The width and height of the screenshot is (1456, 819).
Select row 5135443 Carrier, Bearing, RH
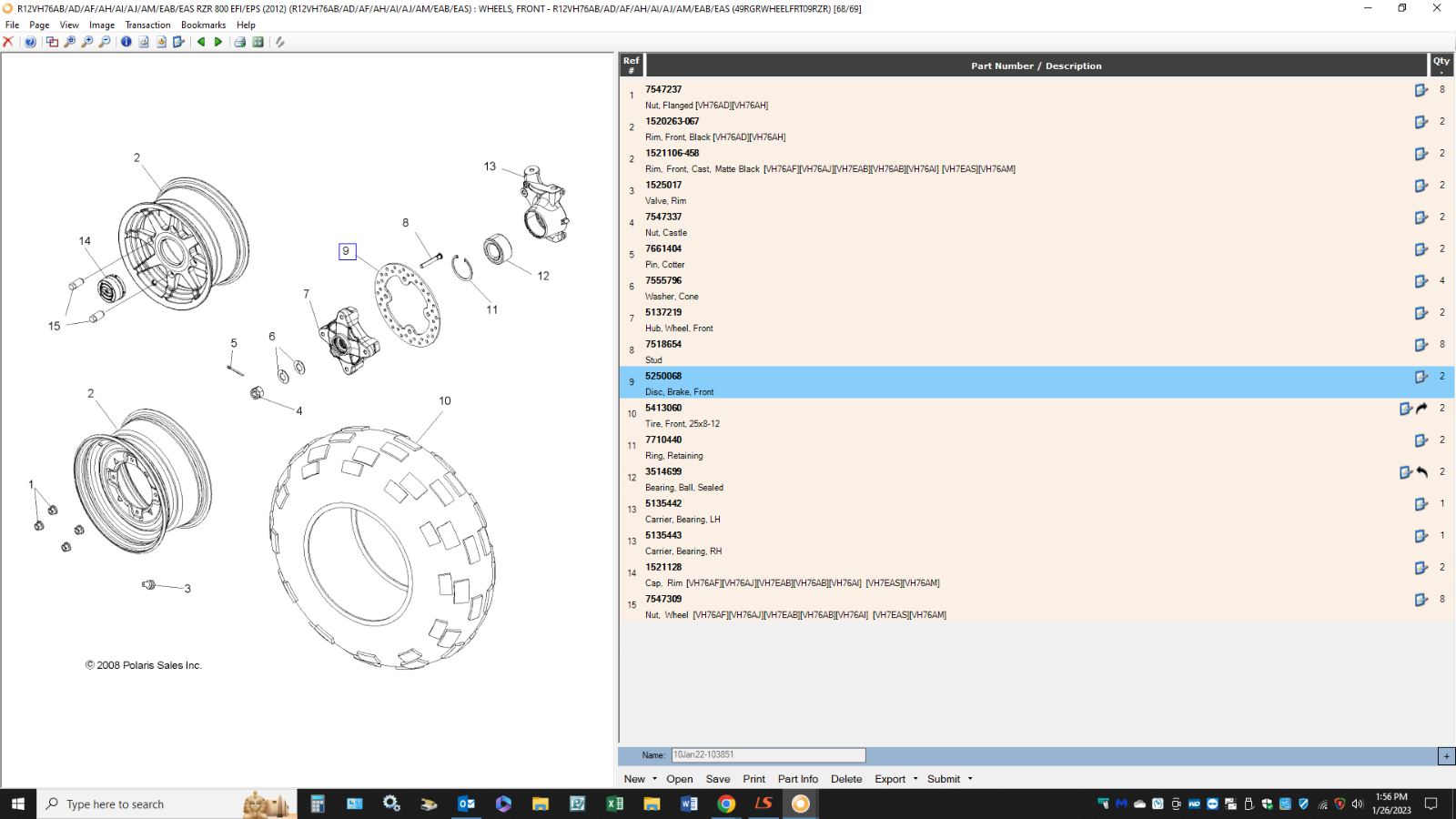click(x=1036, y=542)
